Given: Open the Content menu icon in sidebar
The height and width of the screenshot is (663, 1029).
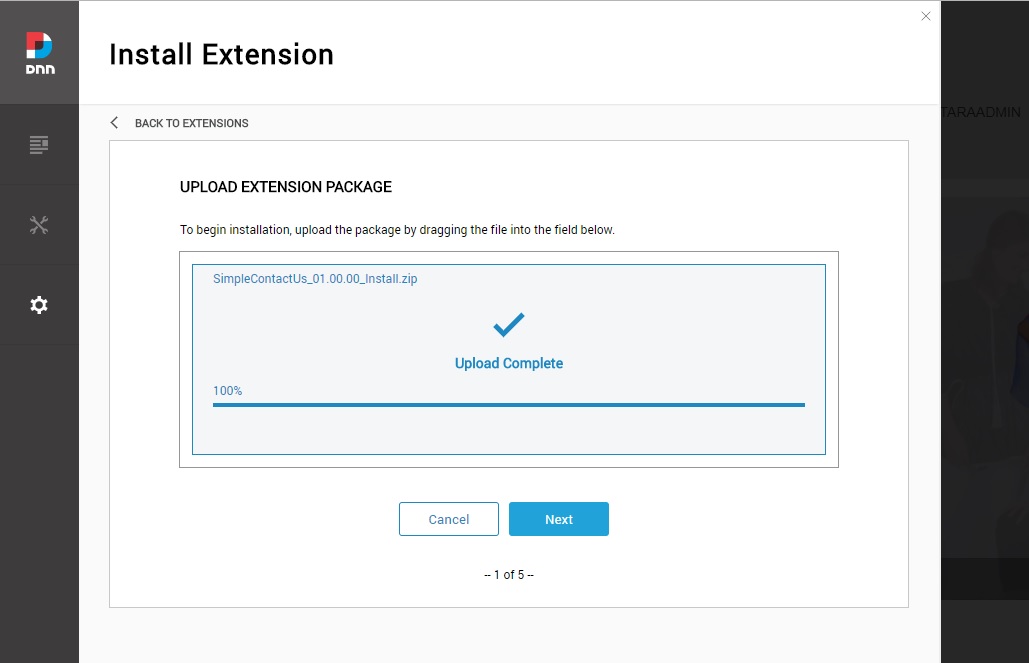Looking at the screenshot, I should click(39, 144).
